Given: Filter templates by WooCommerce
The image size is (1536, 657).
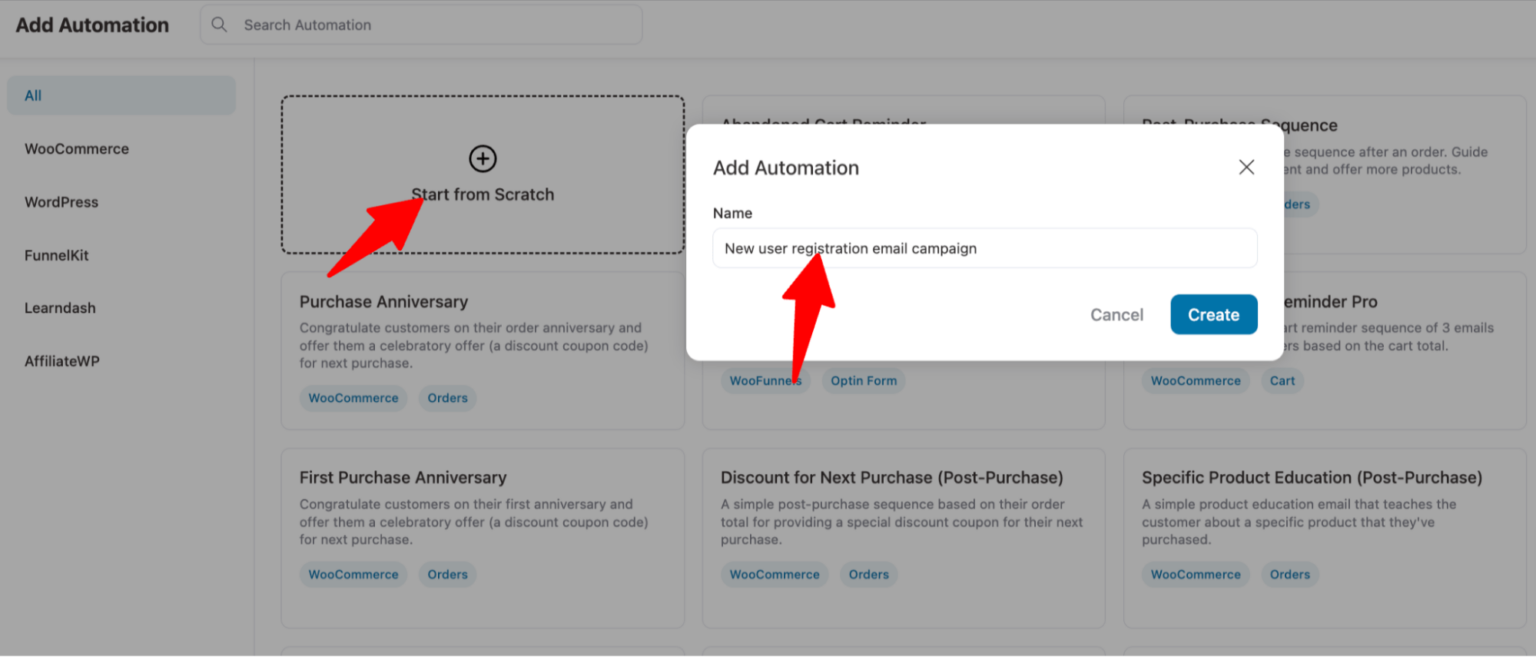Looking at the screenshot, I should tap(76, 148).
